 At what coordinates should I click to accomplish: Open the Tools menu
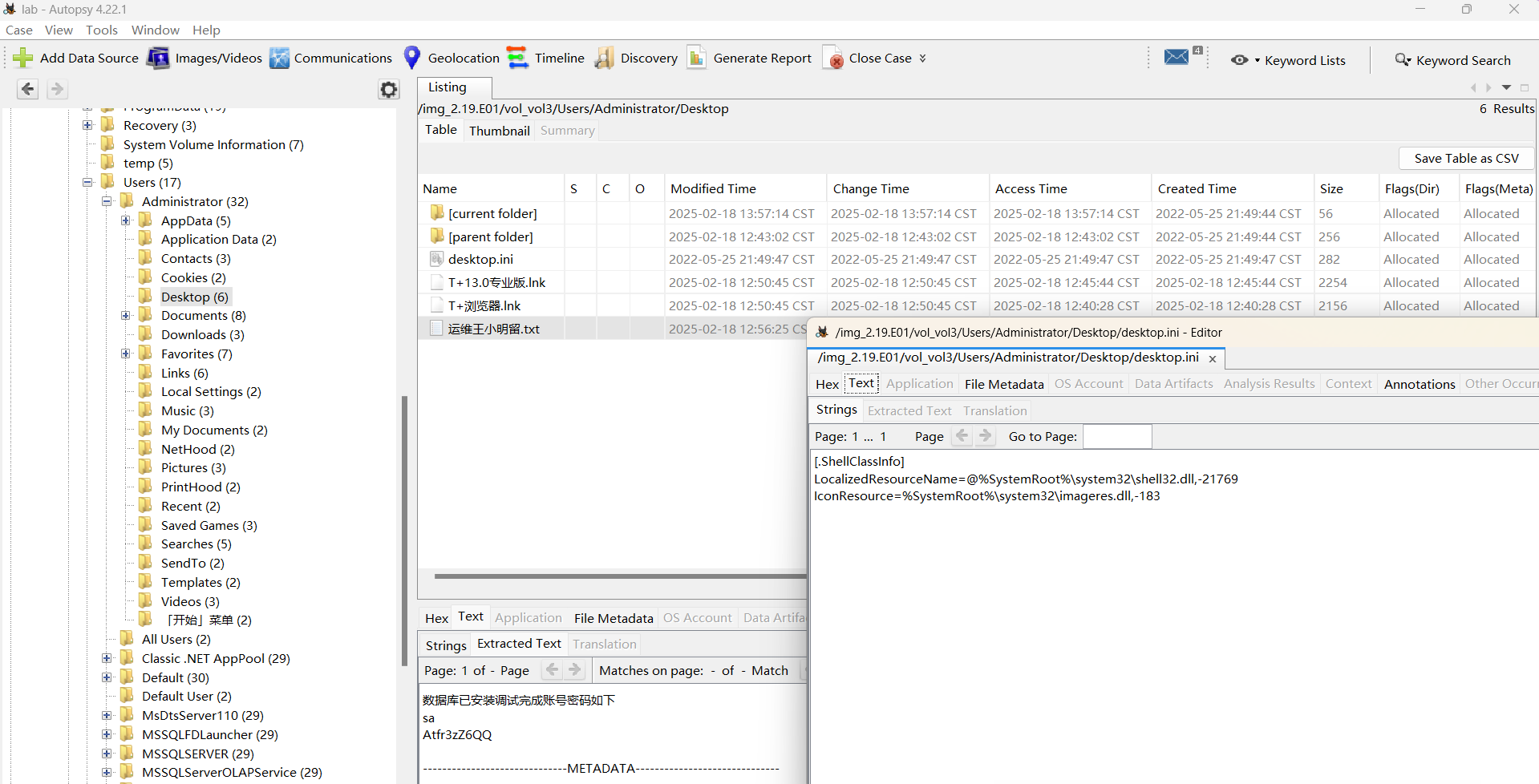[x=102, y=30]
